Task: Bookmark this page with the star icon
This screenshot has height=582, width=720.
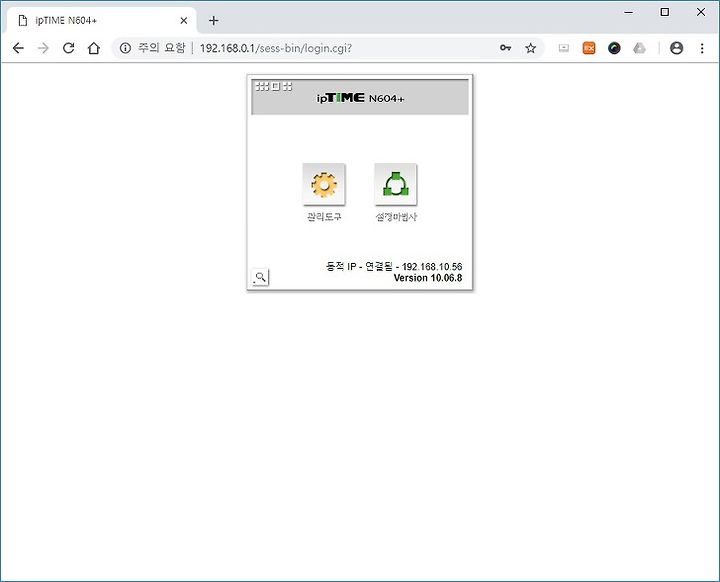Action: pyautogui.click(x=530, y=48)
